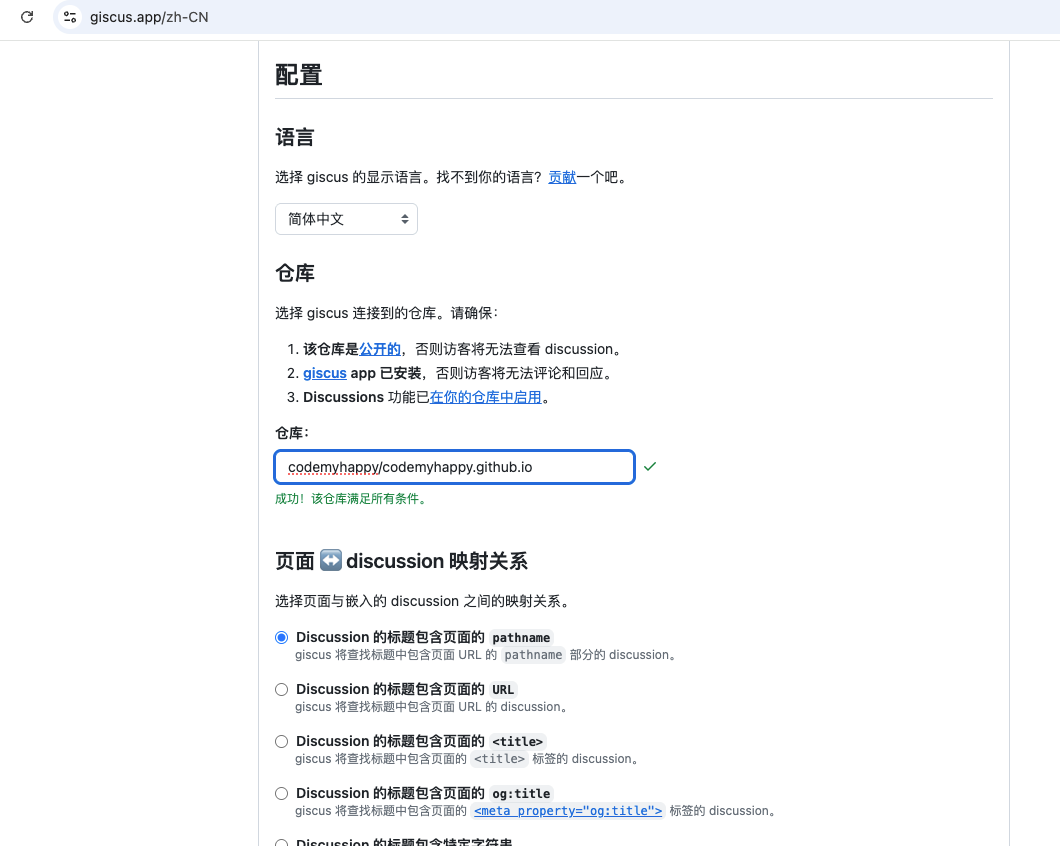The image size is (1060, 846).
Task: Click the giscus.app/zh-CN address bar URL
Action: tap(149, 17)
